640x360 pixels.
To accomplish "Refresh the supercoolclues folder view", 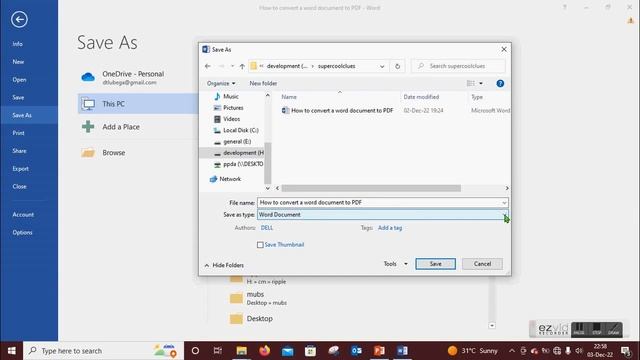I will pos(397,66).
